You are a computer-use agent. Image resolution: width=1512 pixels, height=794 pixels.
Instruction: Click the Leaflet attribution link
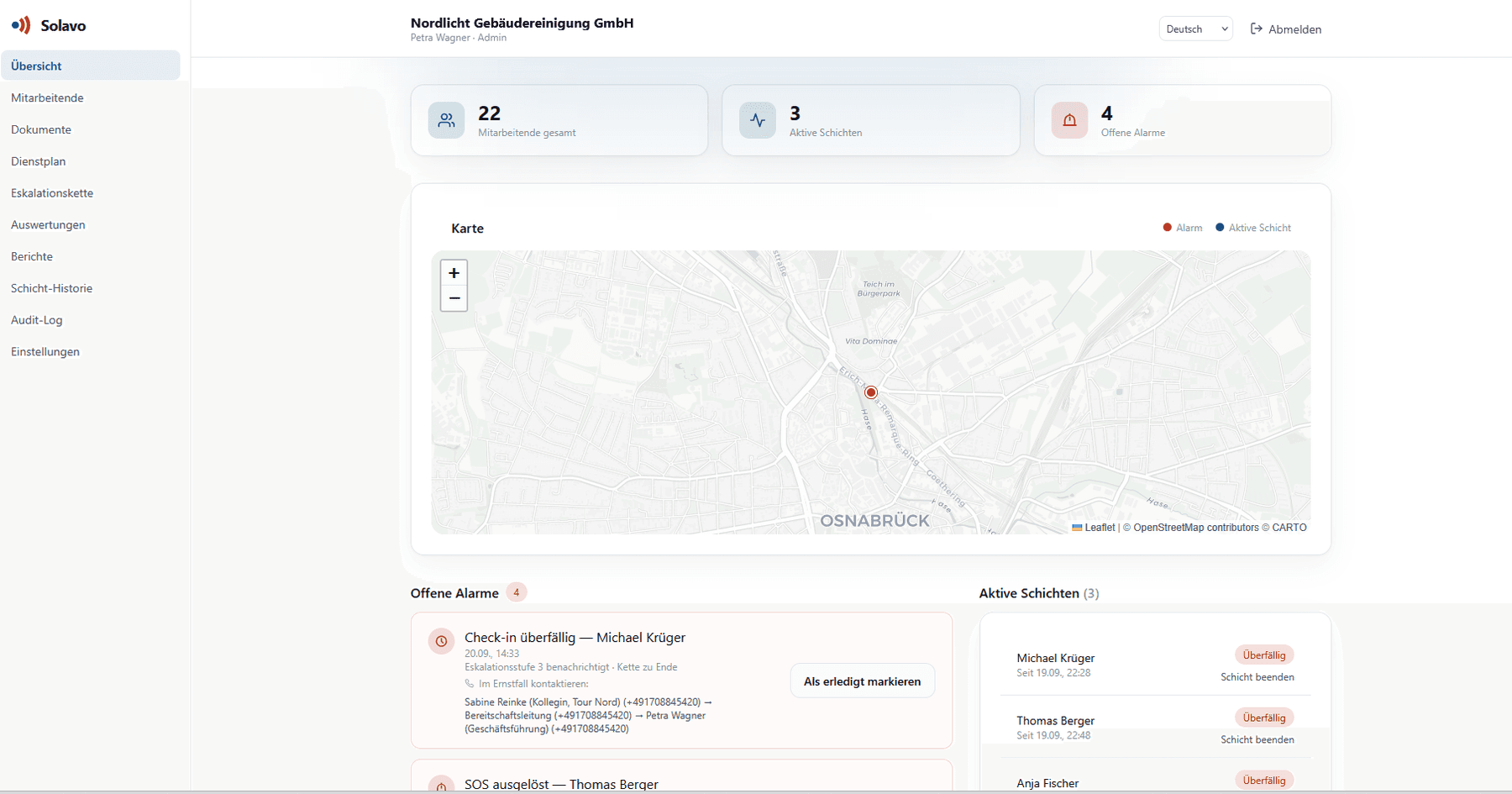point(1094,528)
